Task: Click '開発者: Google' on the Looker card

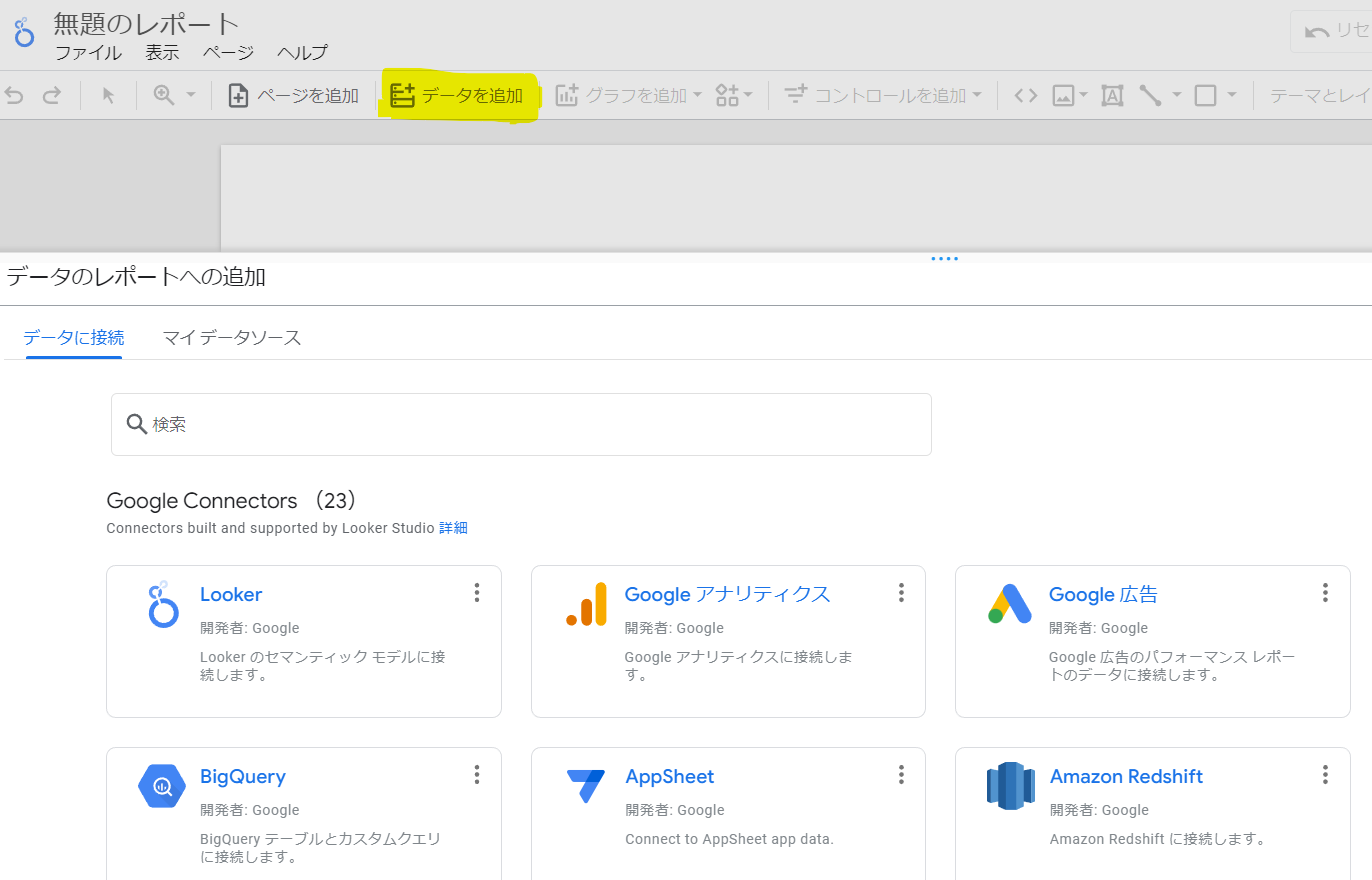Action: 250,628
